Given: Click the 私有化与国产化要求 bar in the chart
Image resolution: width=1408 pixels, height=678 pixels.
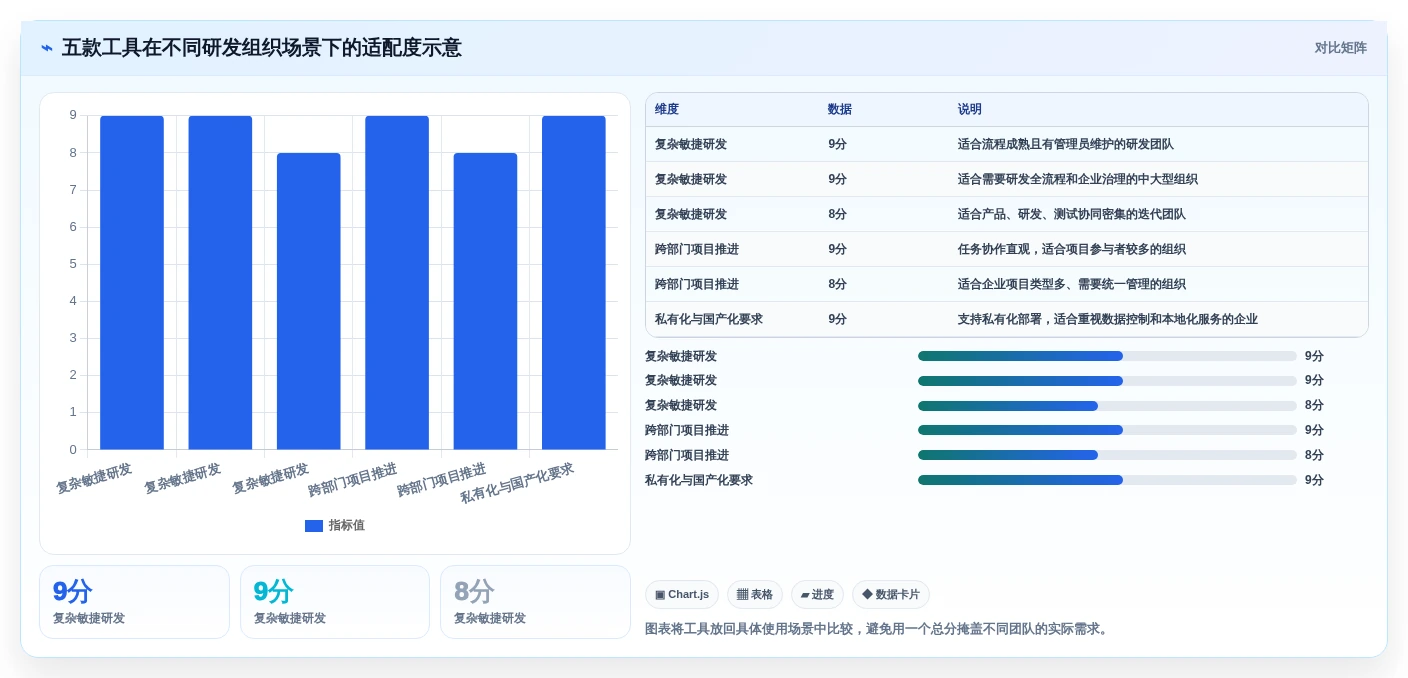Looking at the screenshot, I should click(x=574, y=283).
